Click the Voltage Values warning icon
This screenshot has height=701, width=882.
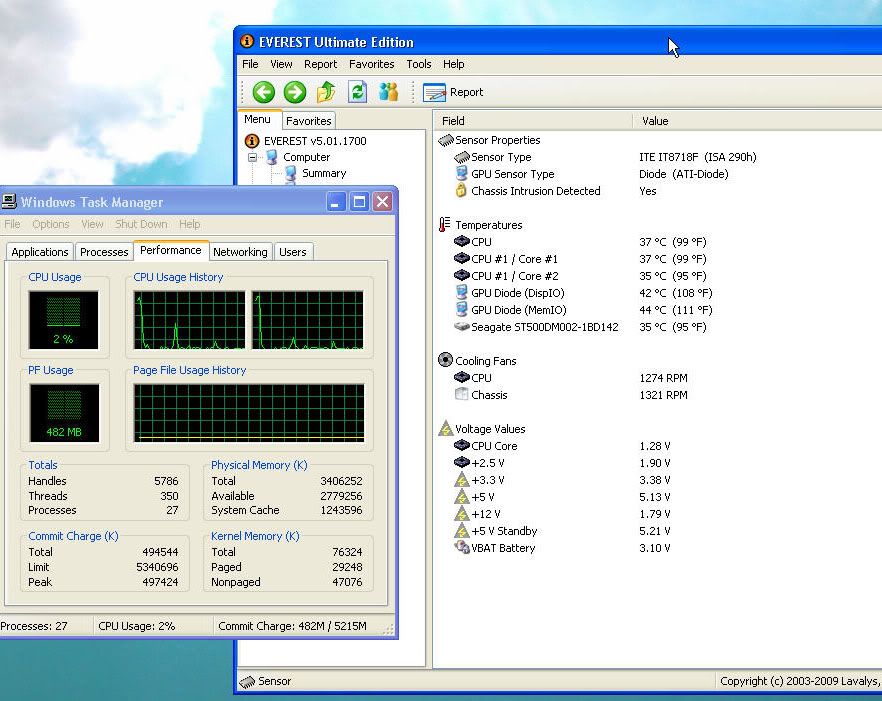coord(446,428)
